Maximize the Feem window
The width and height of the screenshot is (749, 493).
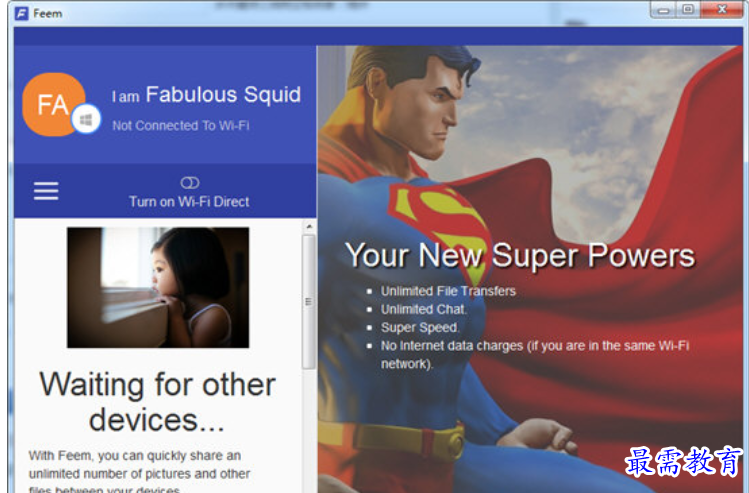pyautogui.click(x=688, y=10)
